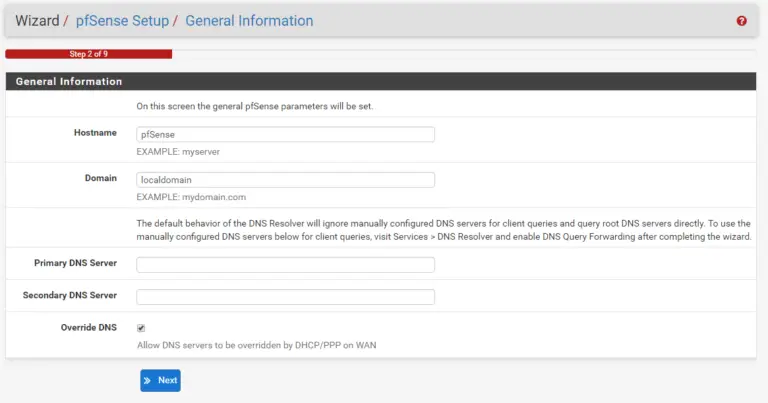768x403 pixels.
Task: Click the double-chevron icon on Next button
Action: (x=147, y=380)
